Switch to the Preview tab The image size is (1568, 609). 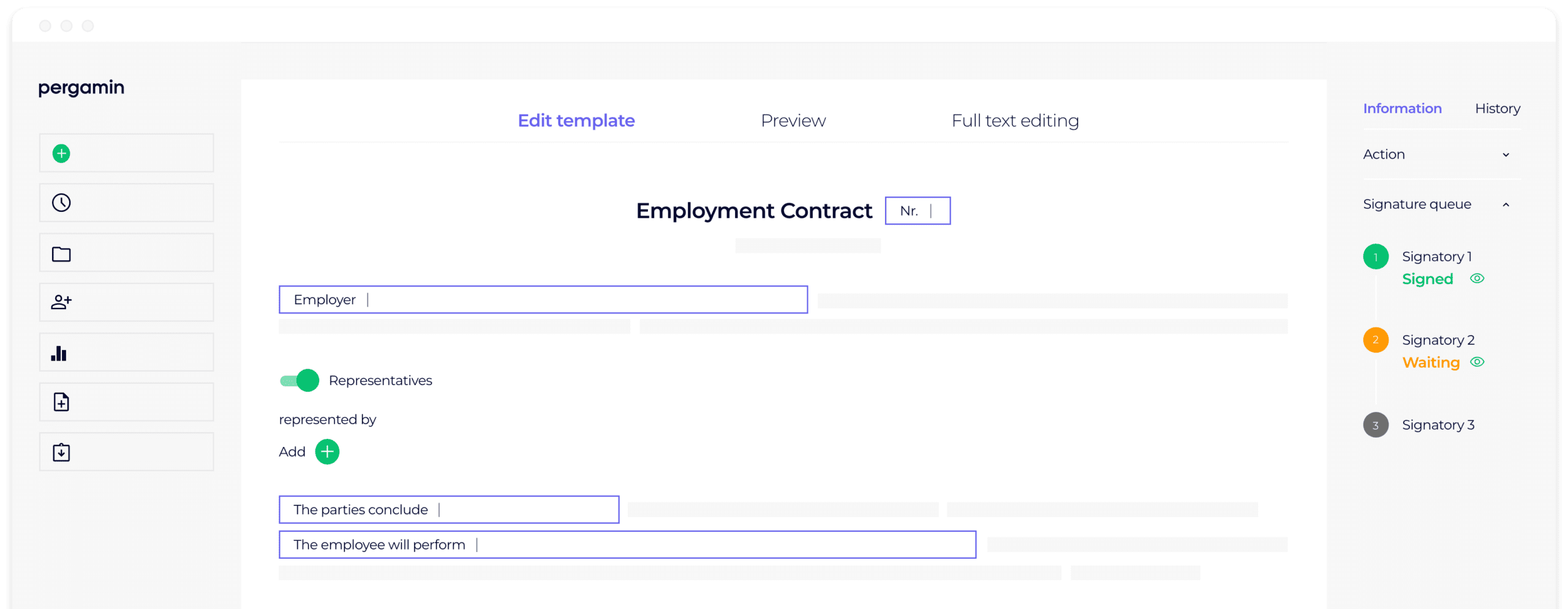click(793, 121)
